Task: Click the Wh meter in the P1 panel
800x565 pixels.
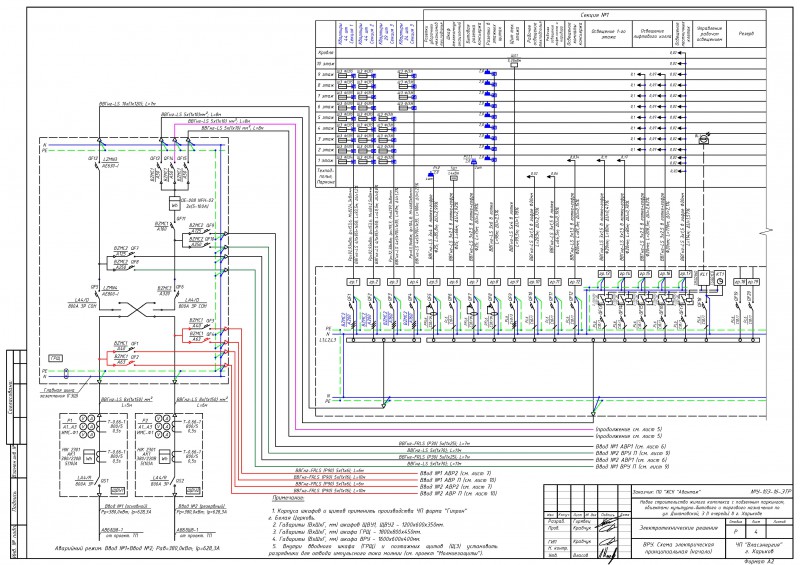Action: click(88, 457)
